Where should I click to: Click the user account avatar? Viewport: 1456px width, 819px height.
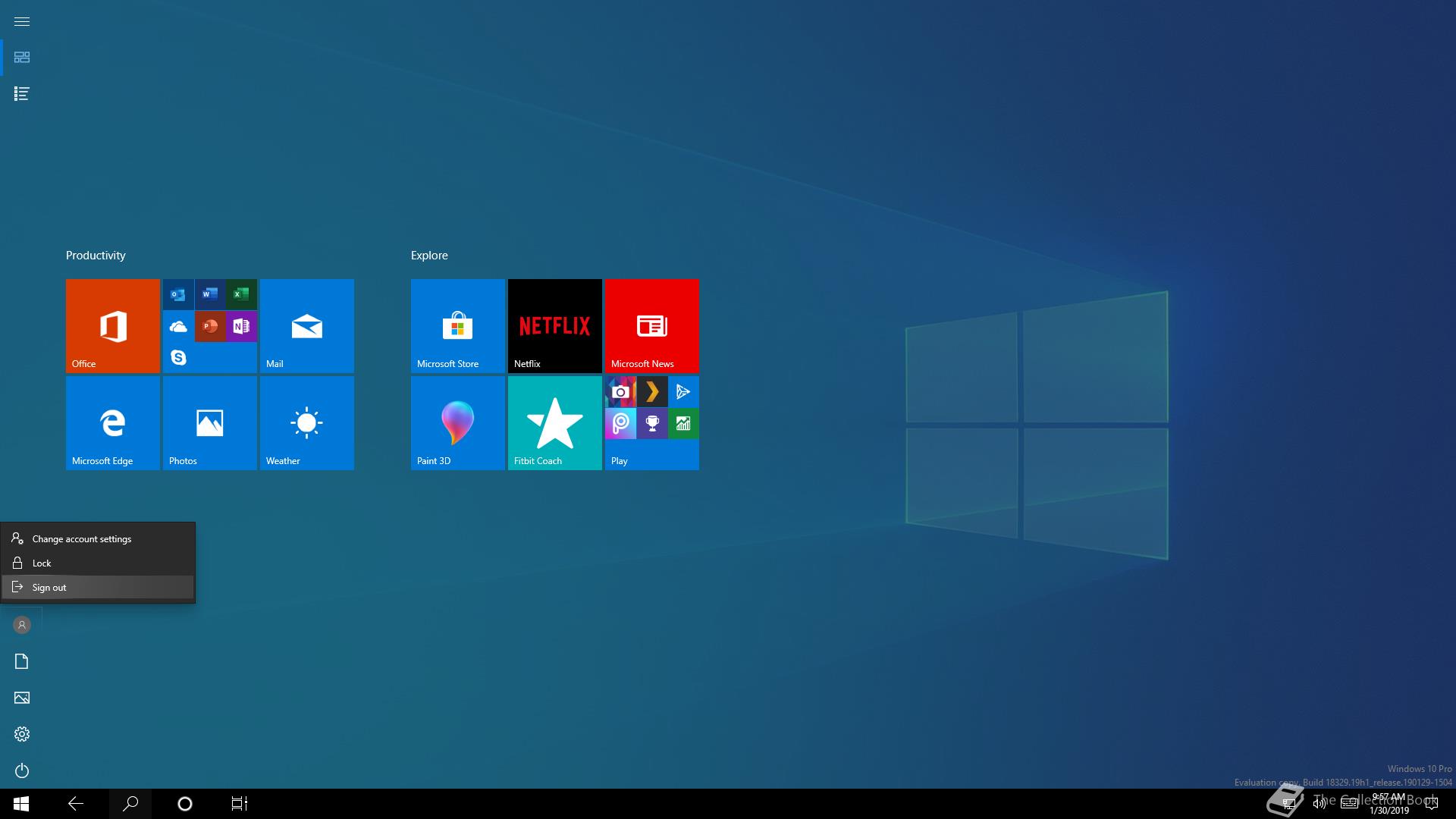click(x=22, y=625)
